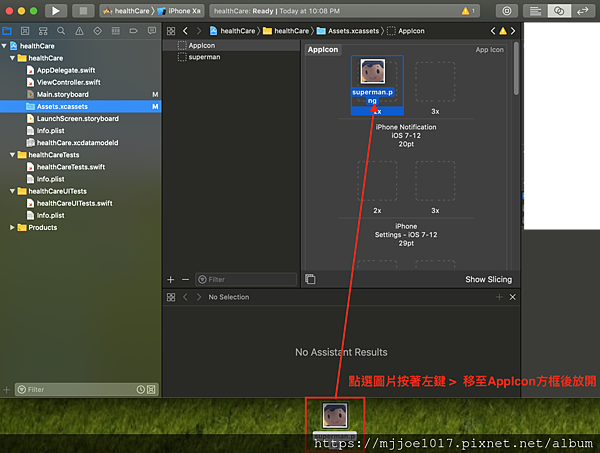
Task: Switch to the Standard editor
Action: [x=535, y=11]
